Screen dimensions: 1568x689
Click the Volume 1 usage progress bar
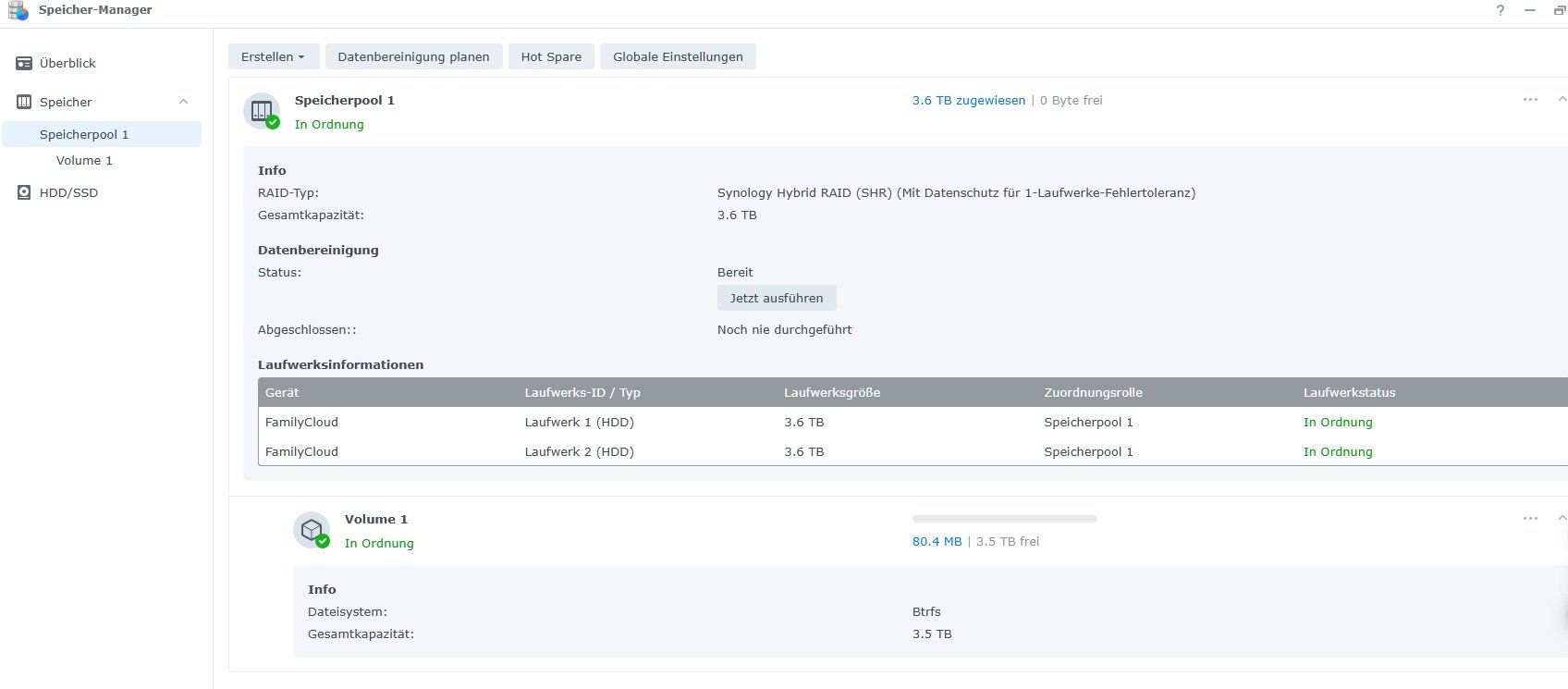[1004, 519]
